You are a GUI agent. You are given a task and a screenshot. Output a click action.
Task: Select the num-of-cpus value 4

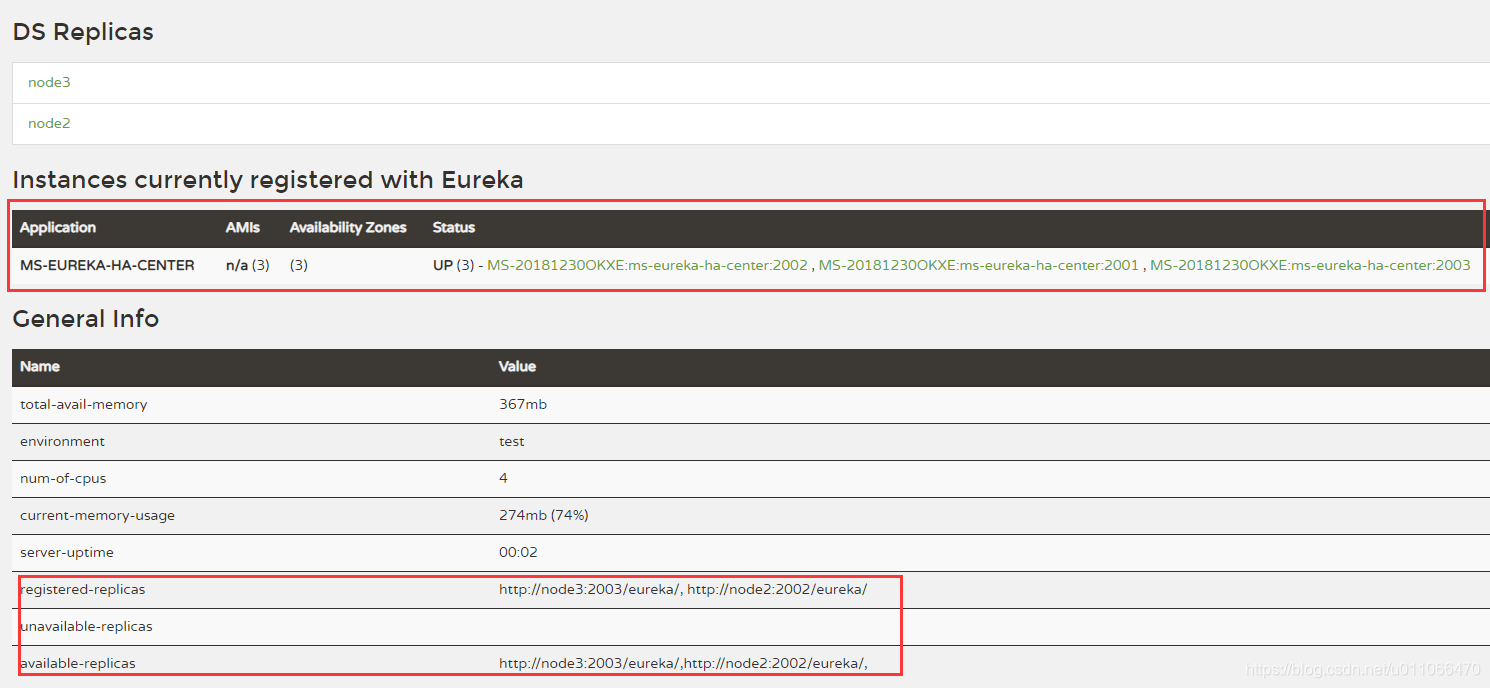[503, 478]
